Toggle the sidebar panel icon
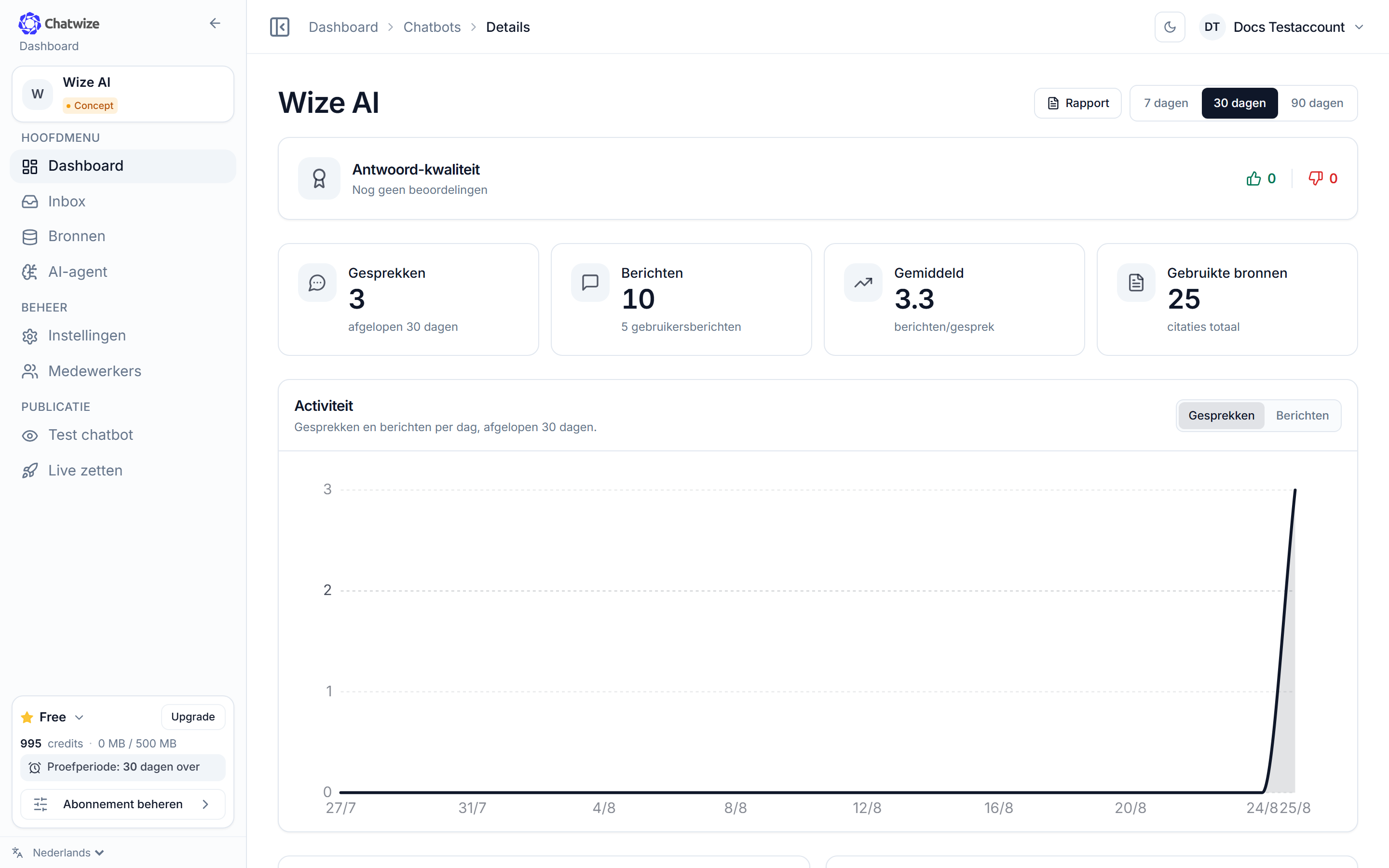The height and width of the screenshot is (868, 1389). [x=280, y=27]
